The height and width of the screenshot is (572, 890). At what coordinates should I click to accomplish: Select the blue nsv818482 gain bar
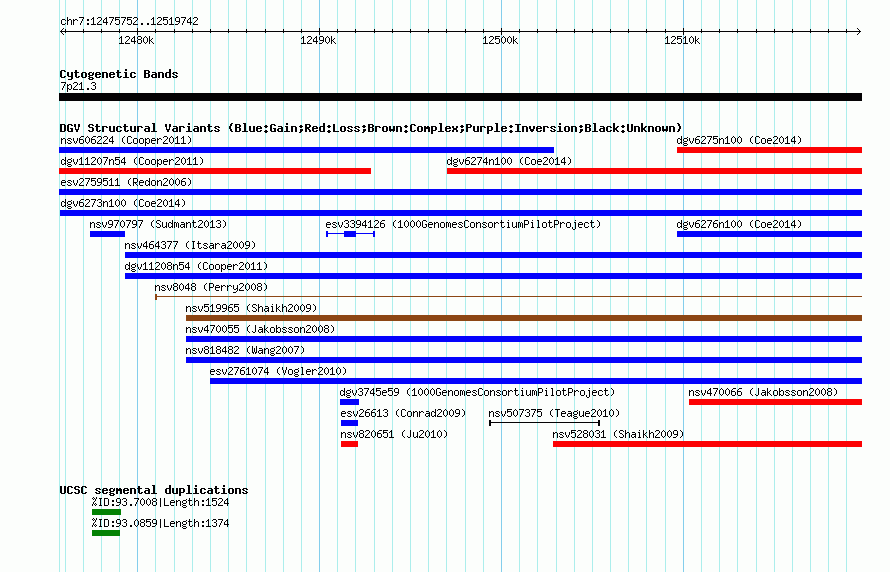[524, 360]
